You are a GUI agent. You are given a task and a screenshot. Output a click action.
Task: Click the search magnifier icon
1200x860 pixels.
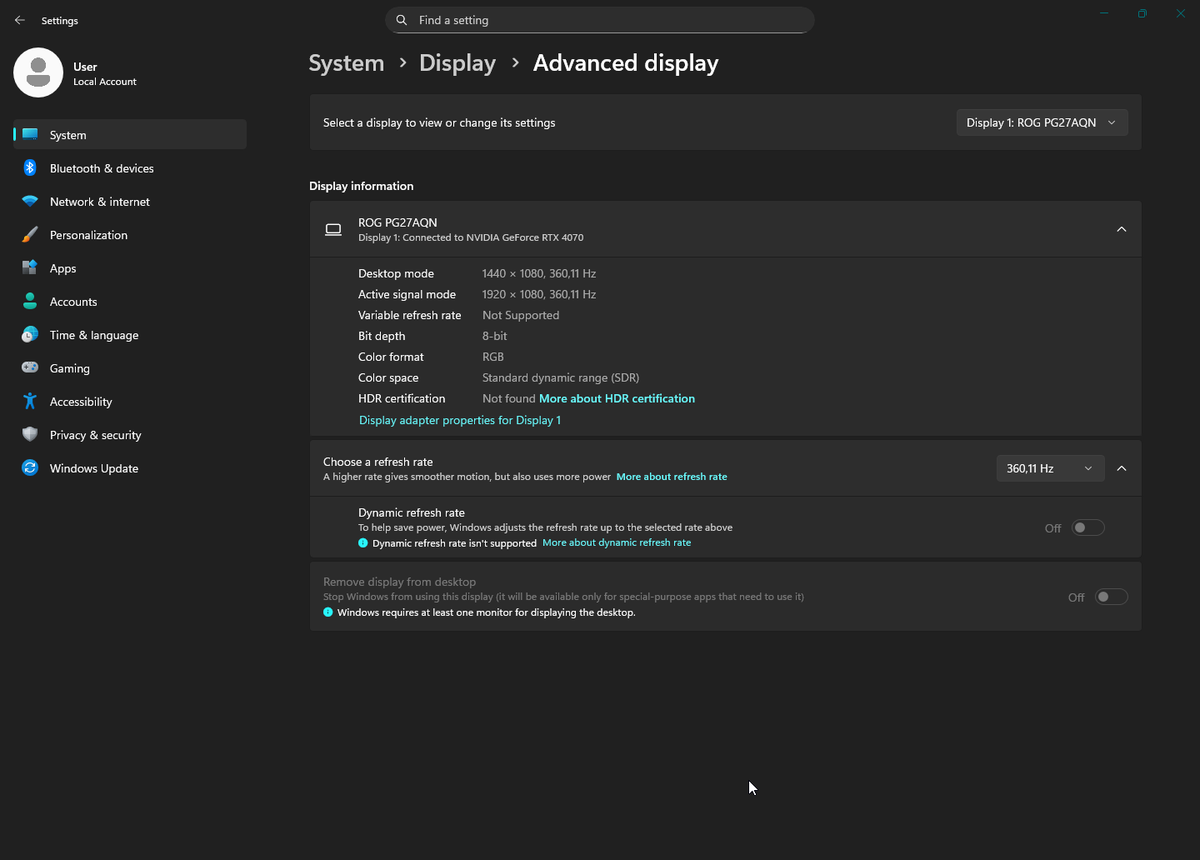pyautogui.click(x=401, y=20)
